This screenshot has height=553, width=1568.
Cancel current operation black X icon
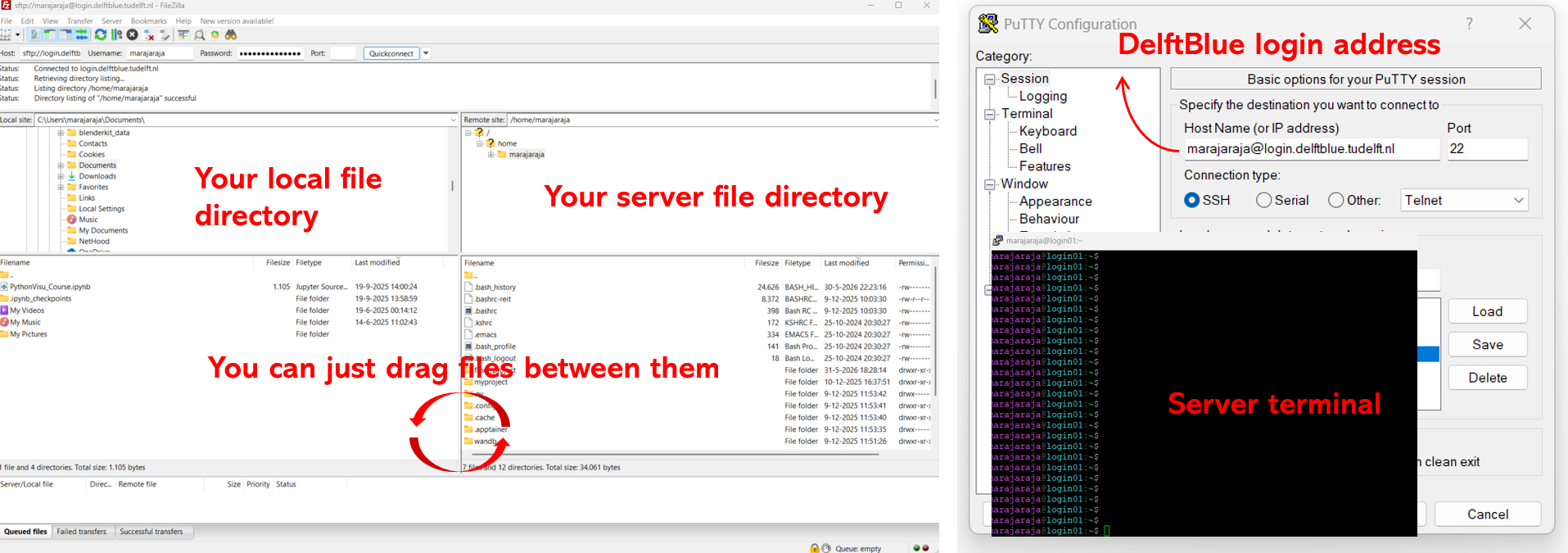pyautogui.click(x=132, y=34)
